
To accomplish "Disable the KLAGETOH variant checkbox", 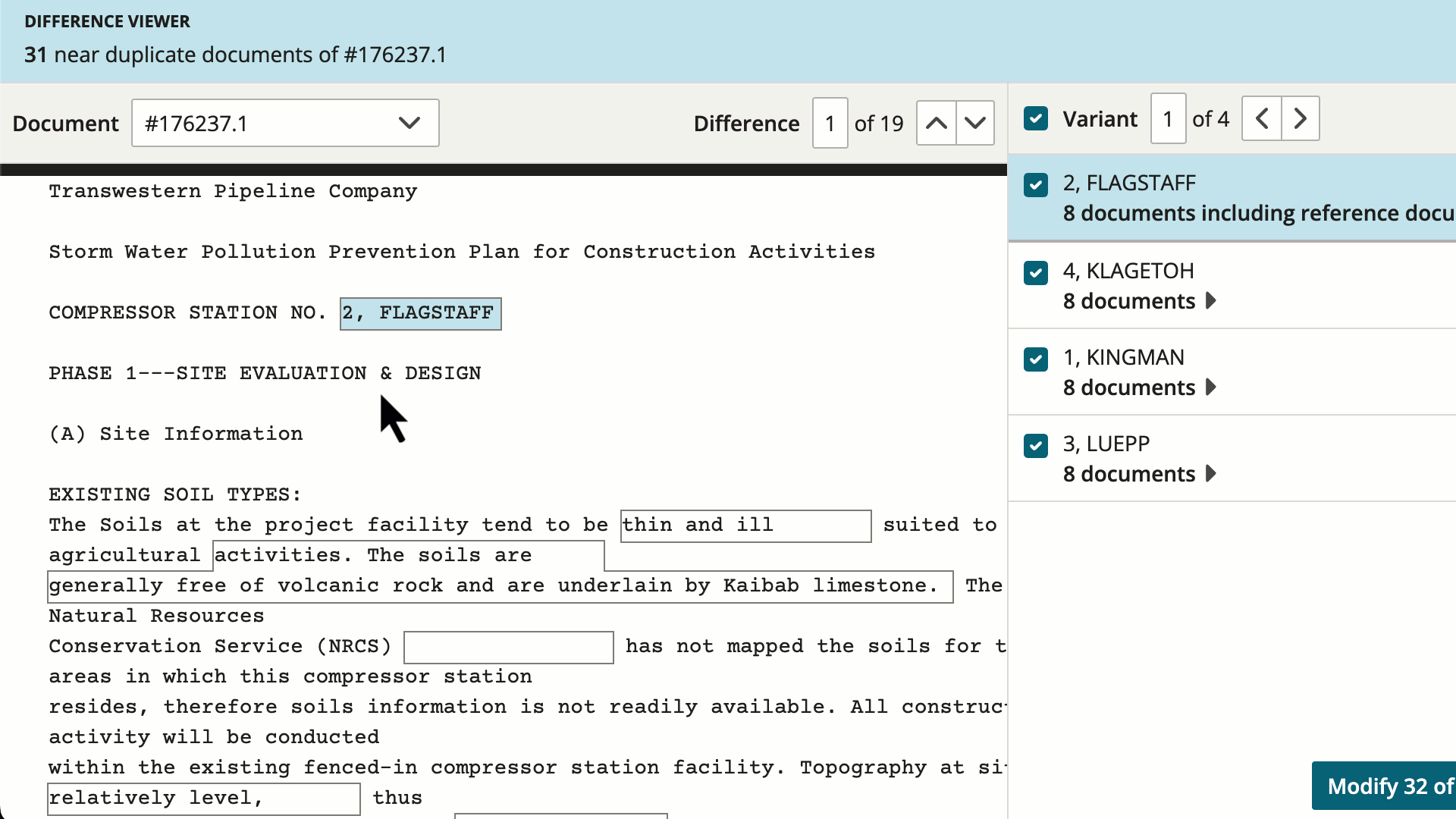I will (x=1036, y=273).
